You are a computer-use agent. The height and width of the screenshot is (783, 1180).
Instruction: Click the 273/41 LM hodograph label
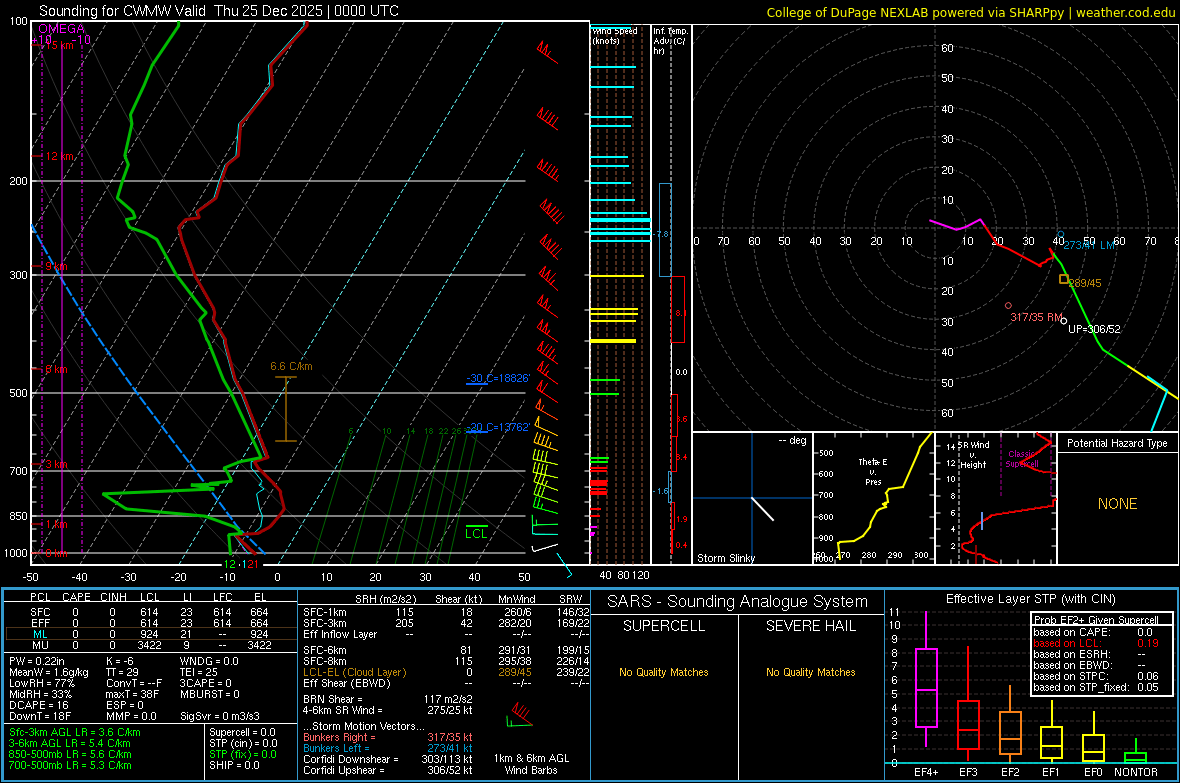click(x=1089, y=245)
